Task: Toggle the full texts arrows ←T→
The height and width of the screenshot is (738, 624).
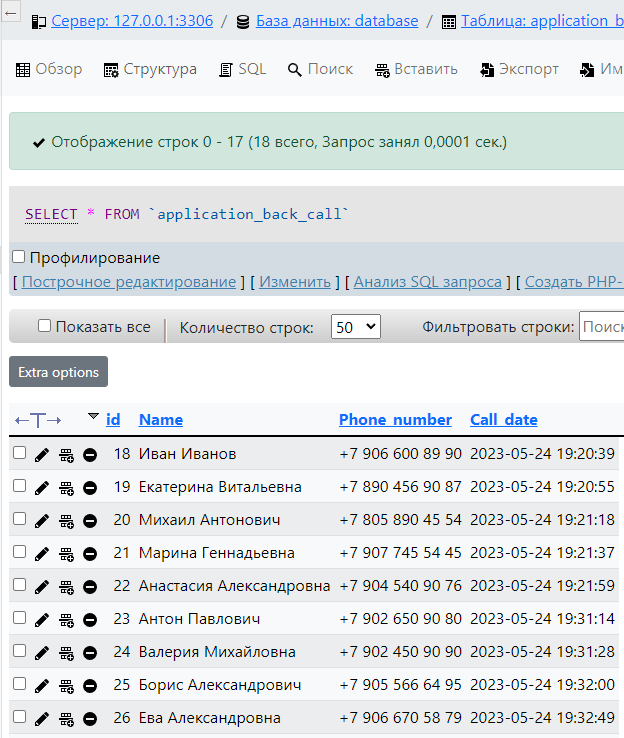Action: pyautogui.click(x=38, y=420)
